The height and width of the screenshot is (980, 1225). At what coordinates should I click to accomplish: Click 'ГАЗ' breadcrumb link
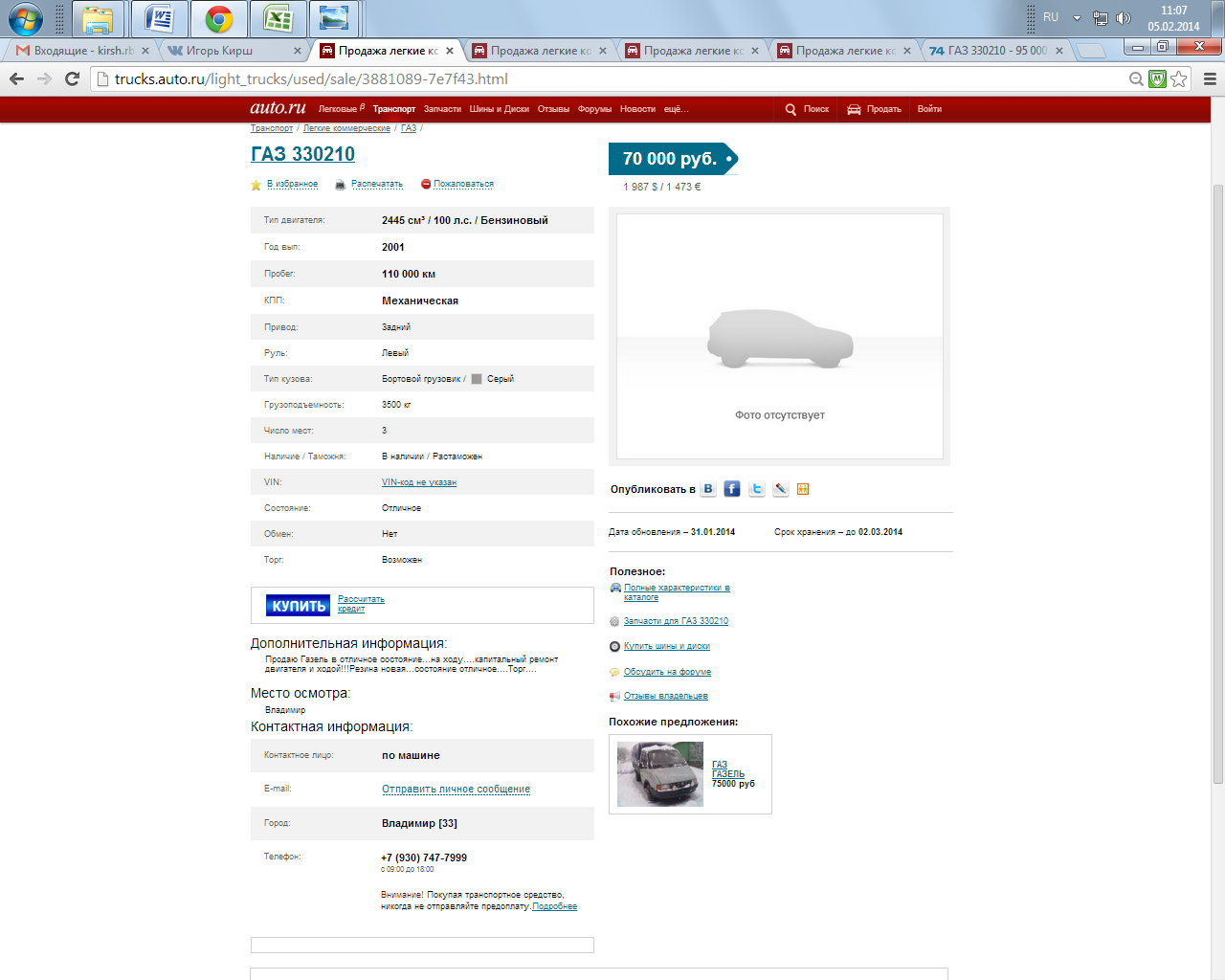click(x=409, y=128)
